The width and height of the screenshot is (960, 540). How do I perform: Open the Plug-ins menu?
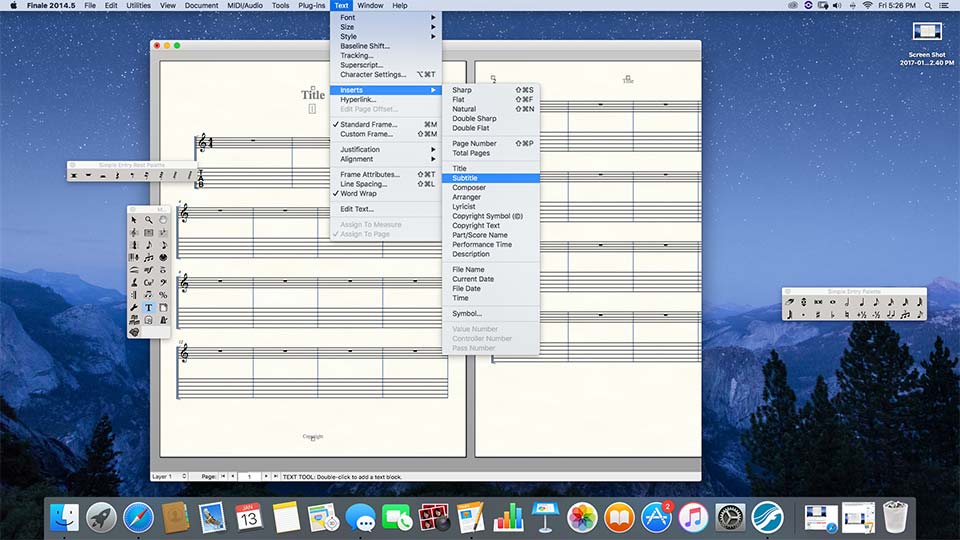(x=312, y=6)
